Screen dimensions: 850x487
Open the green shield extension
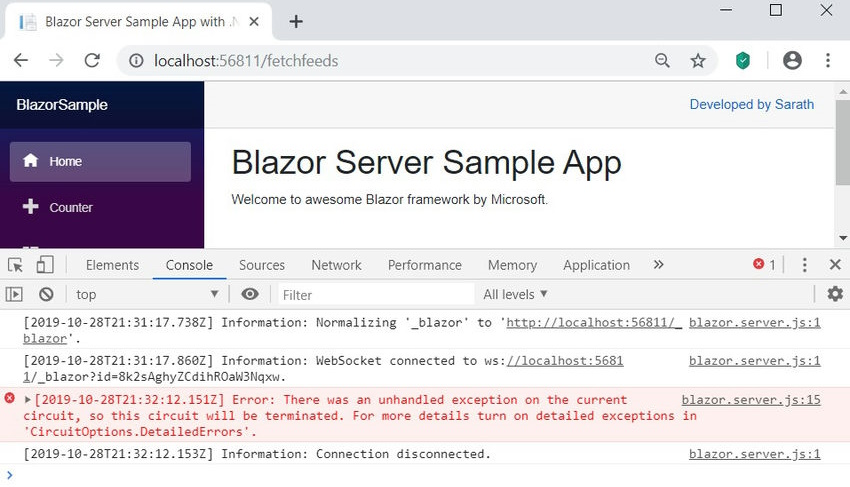(743, 60)
